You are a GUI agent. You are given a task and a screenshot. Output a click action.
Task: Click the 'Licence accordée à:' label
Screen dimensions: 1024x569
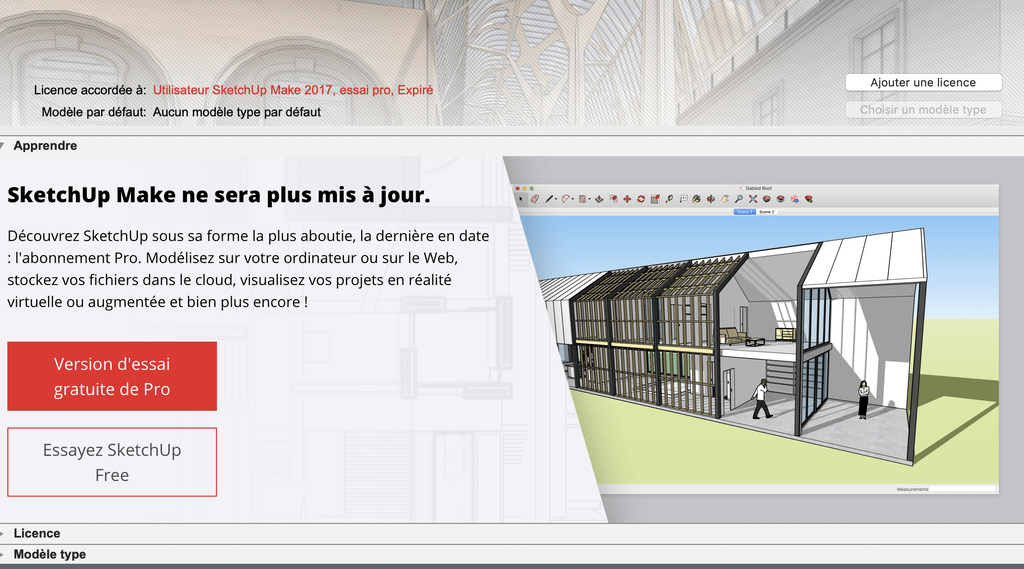pyautogui.click(x=90, y=90)
